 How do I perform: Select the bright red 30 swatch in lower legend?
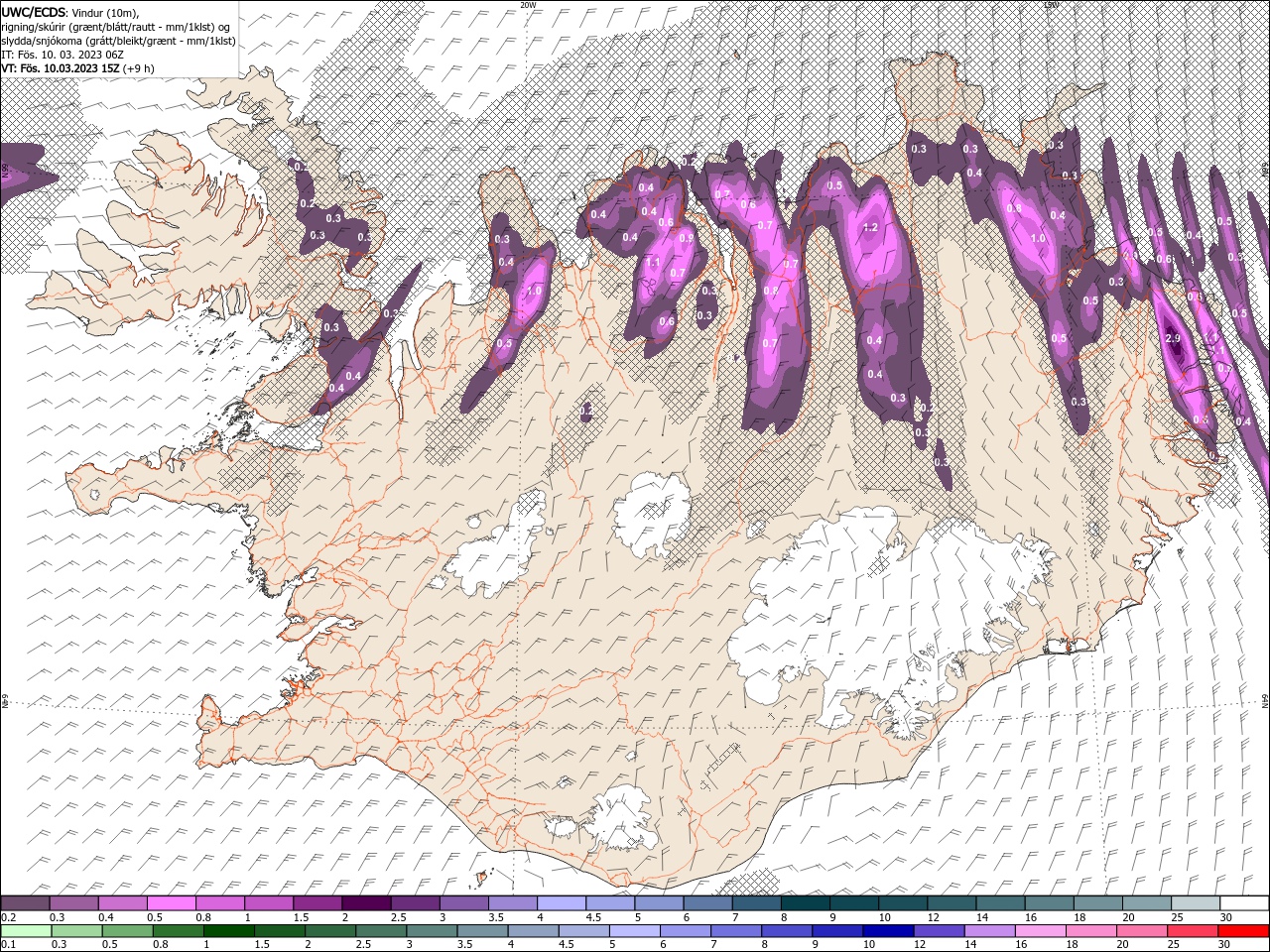[1243, 931]
